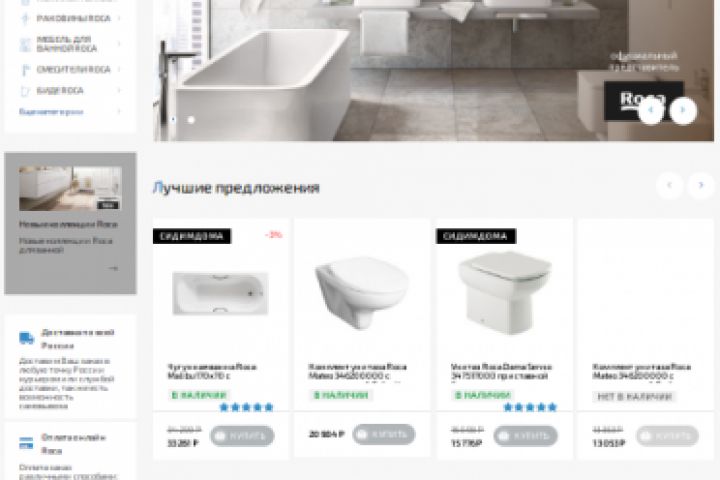This screenshot has height=480, width=720.
Task: Go to the previous banner slide
Action: tap(651, 110)
